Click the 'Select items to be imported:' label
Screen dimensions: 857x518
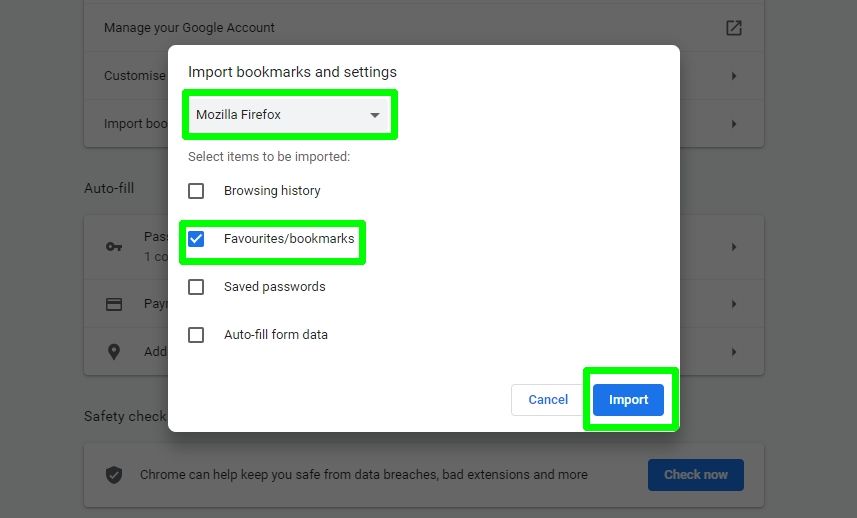[268, 157]
